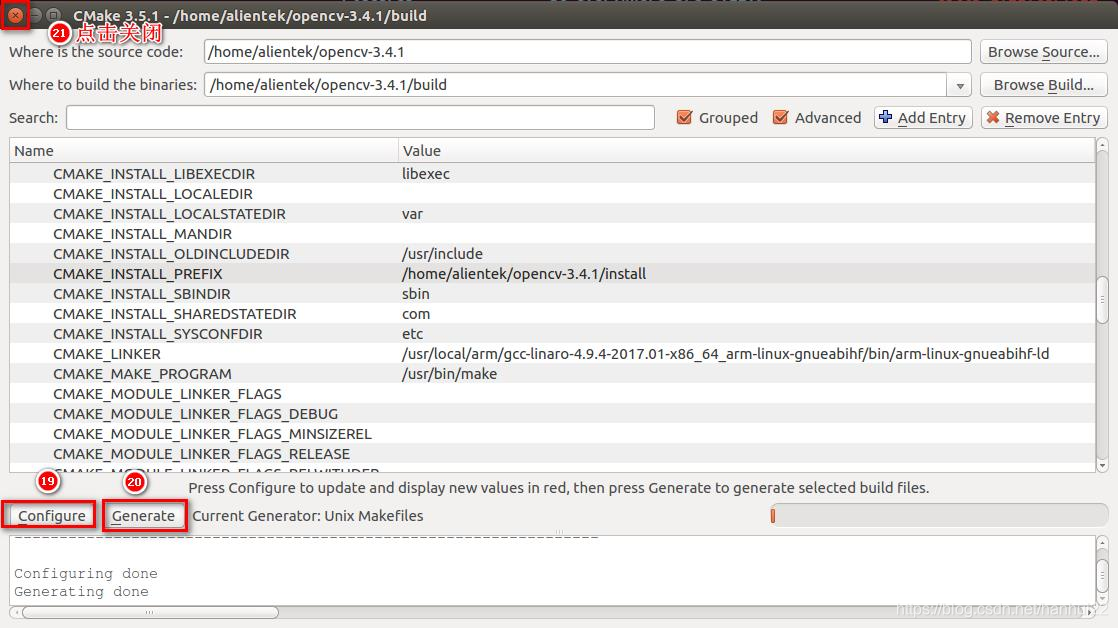Click the Browse Build button
The width and height of the screenshot is (1118, 628).
(1043, 84)
